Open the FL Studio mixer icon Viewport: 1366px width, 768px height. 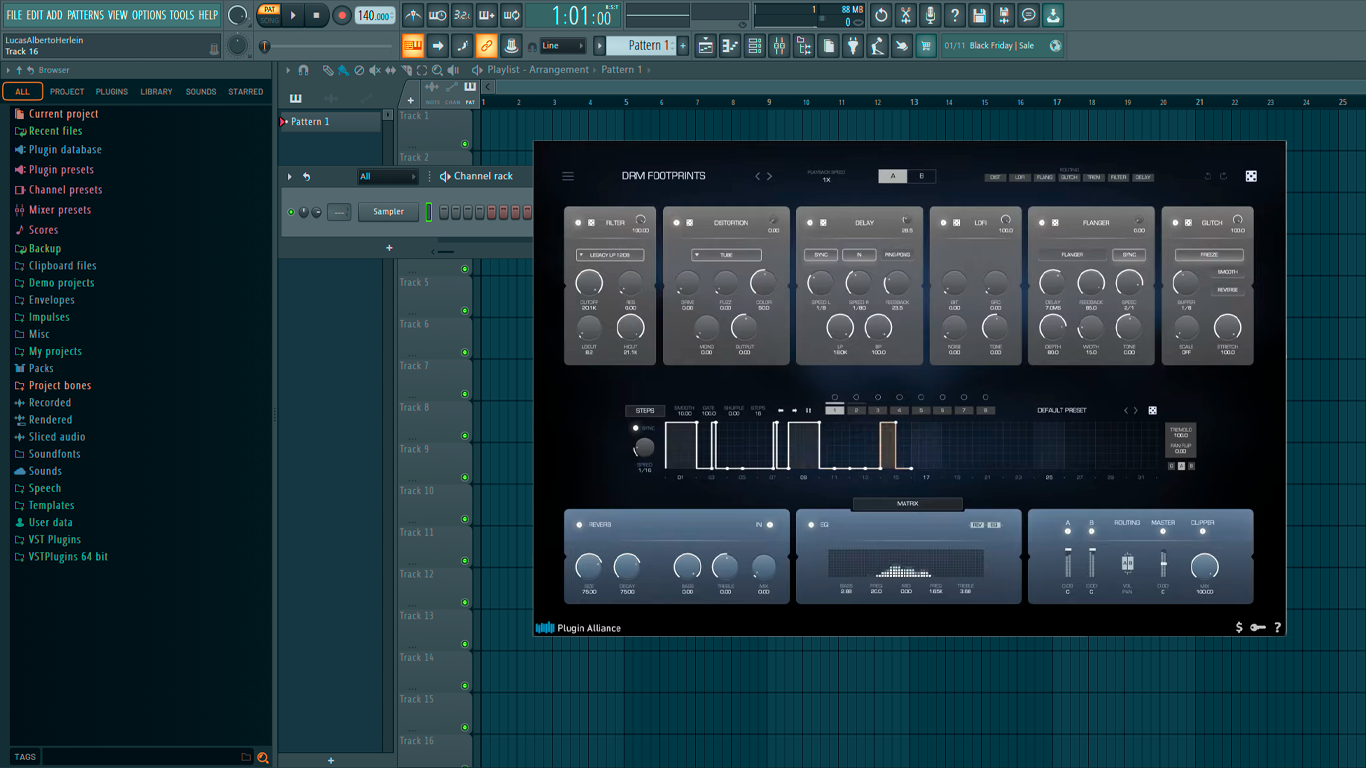pos(779,45)
